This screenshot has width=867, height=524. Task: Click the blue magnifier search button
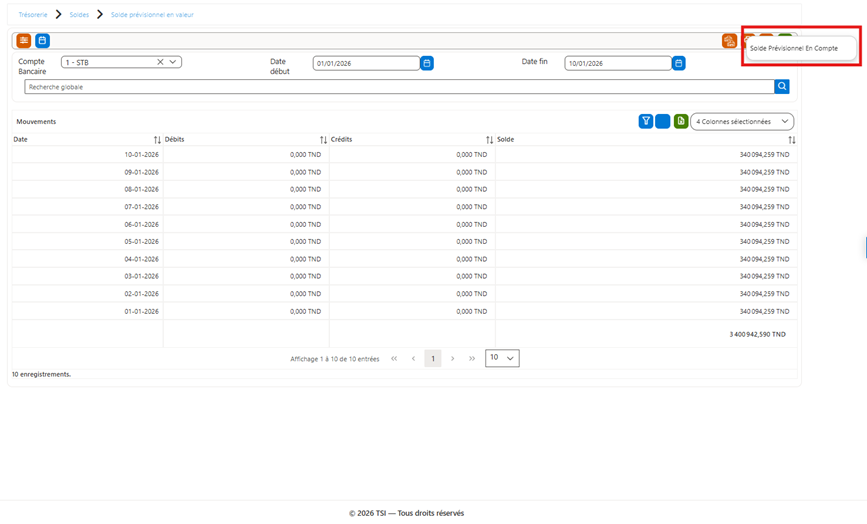782,86
